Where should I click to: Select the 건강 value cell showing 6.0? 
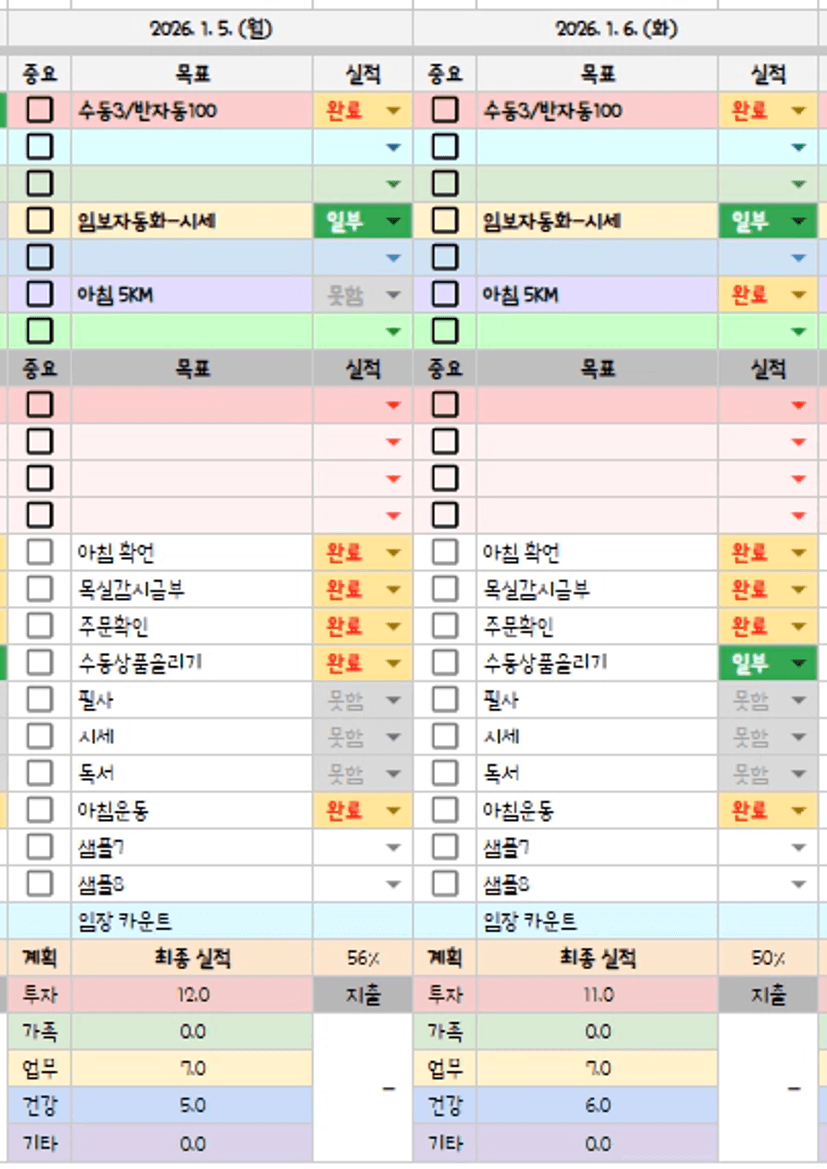[597, 1106]
